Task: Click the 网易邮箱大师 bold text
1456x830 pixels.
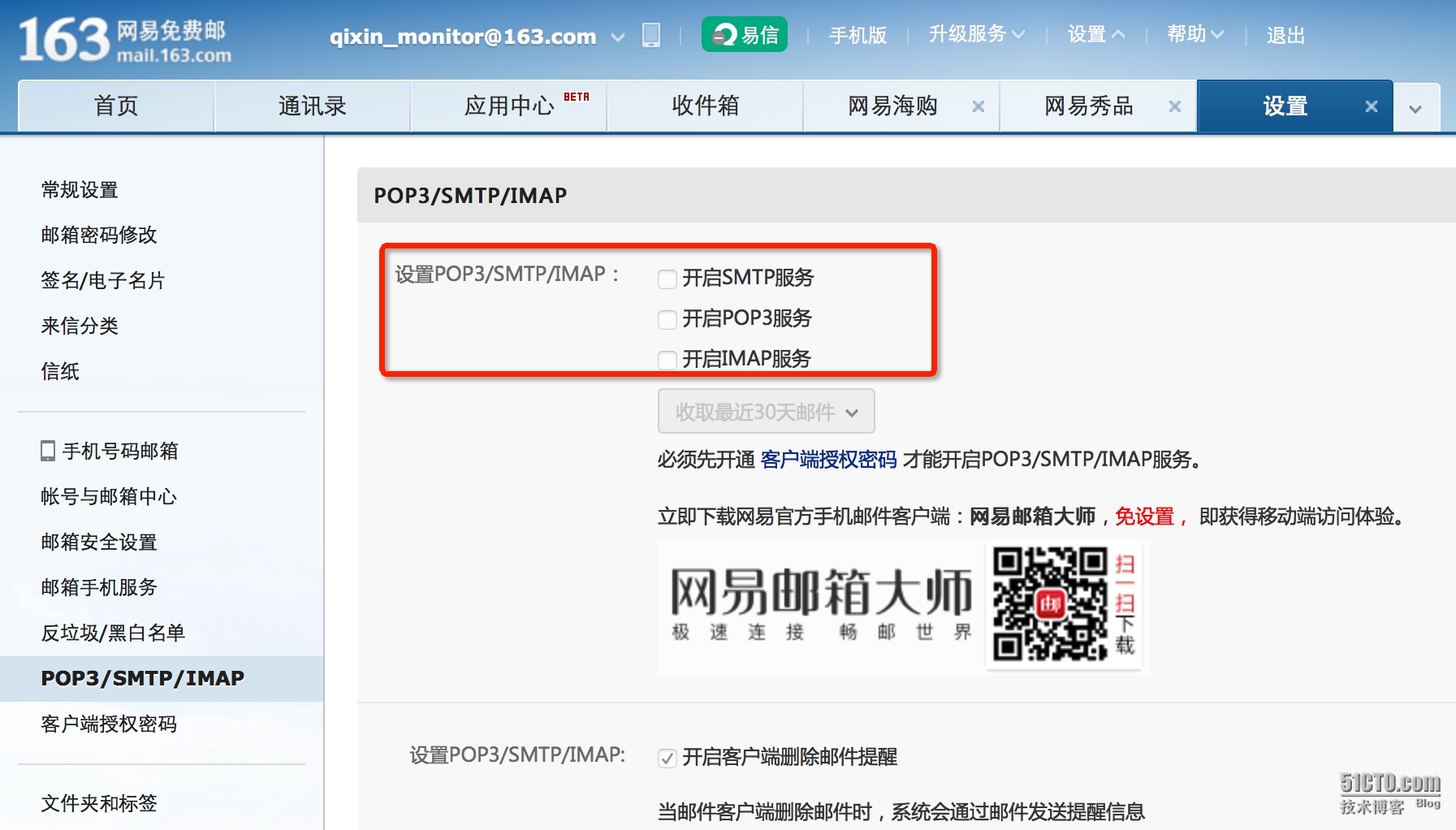Action: coord(1033,517)
